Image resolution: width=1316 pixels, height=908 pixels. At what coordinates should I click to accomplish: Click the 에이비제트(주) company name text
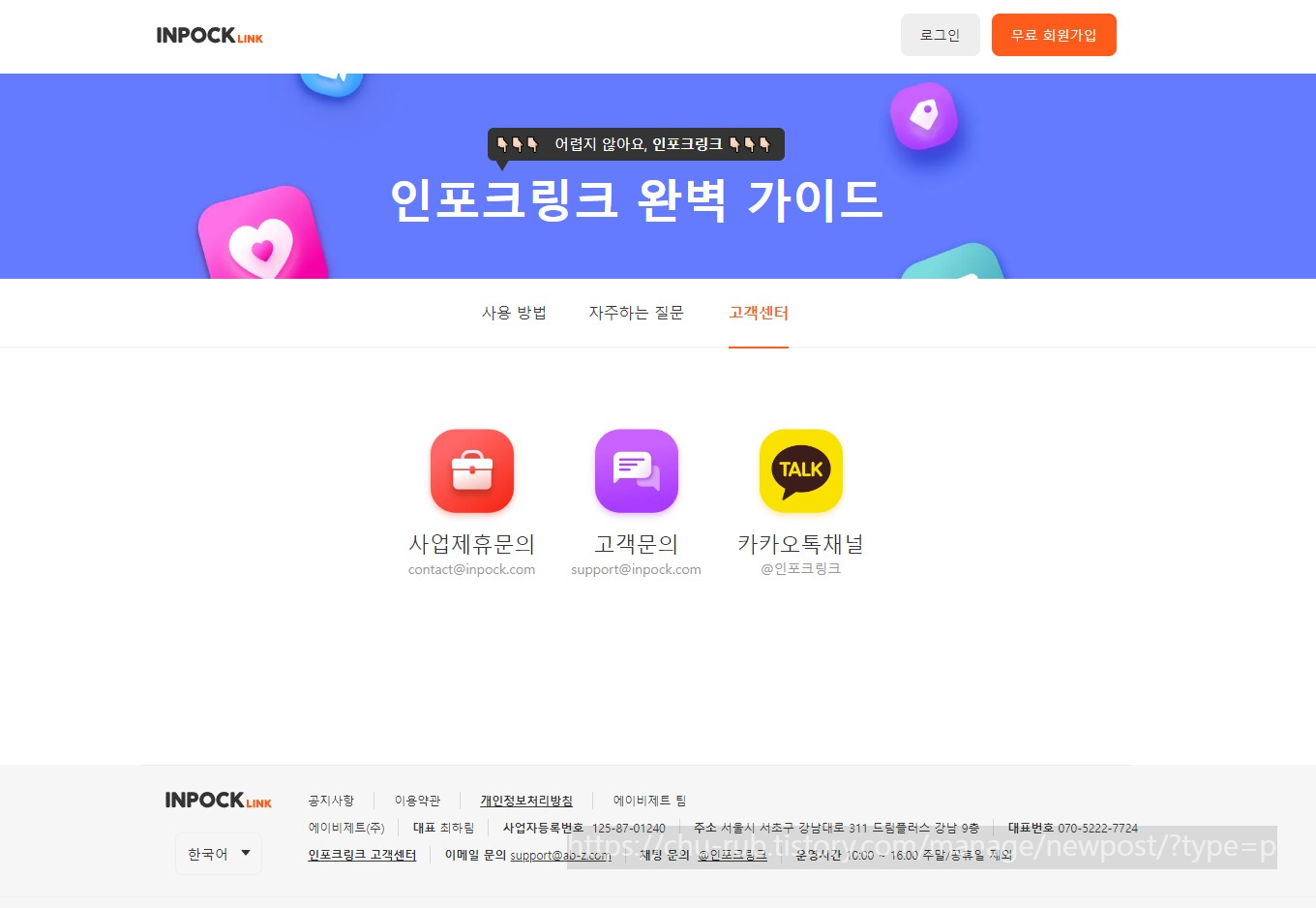point(346,828)
